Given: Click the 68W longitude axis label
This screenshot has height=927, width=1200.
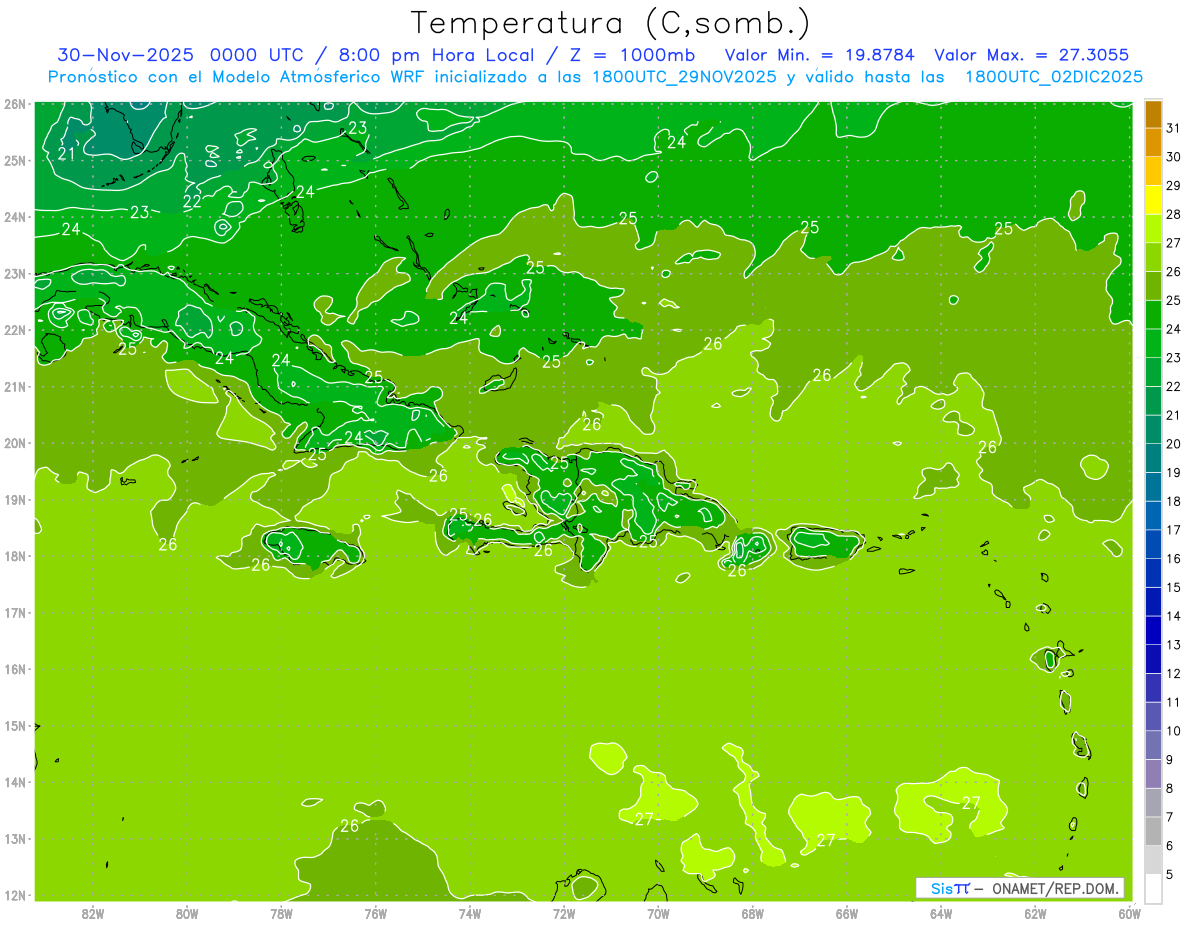Looking at the screenshot, I should tap(752, 913).
